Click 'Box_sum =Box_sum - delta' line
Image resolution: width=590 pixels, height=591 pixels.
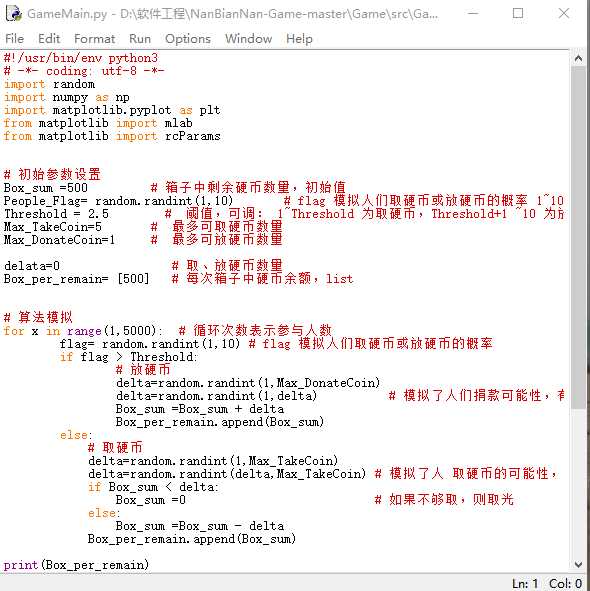(x=200, y=526)
